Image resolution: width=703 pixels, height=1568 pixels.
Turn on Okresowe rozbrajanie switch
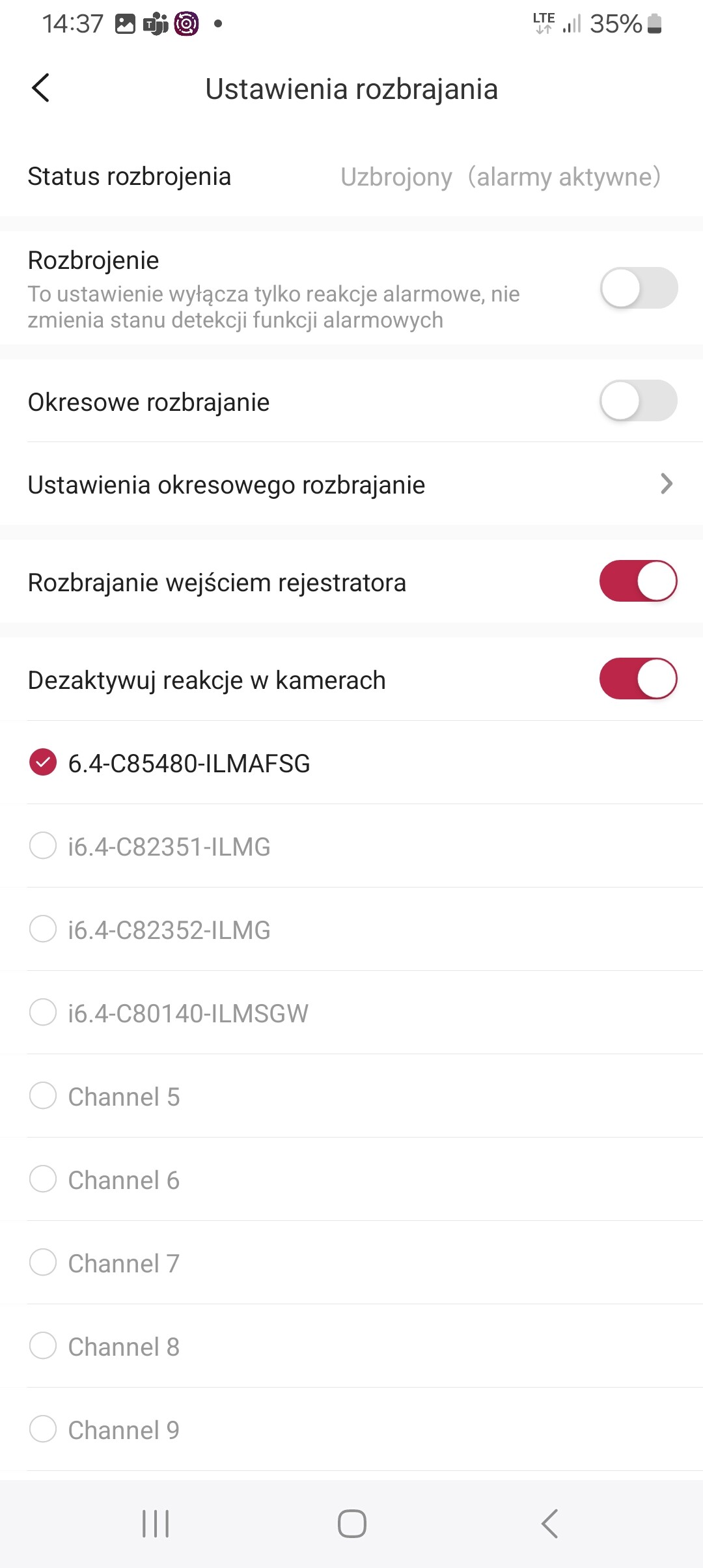(638, 401)
